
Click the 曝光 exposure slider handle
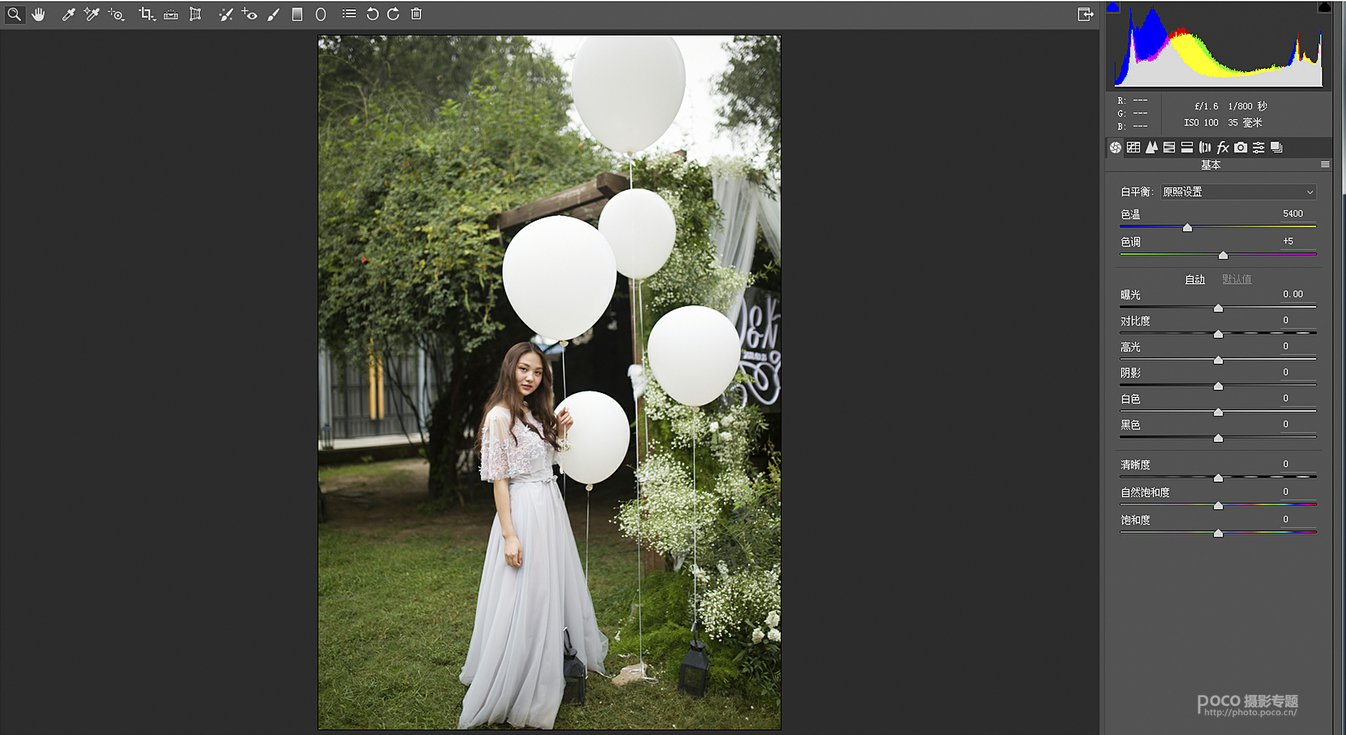click(x=1218, y=308)
